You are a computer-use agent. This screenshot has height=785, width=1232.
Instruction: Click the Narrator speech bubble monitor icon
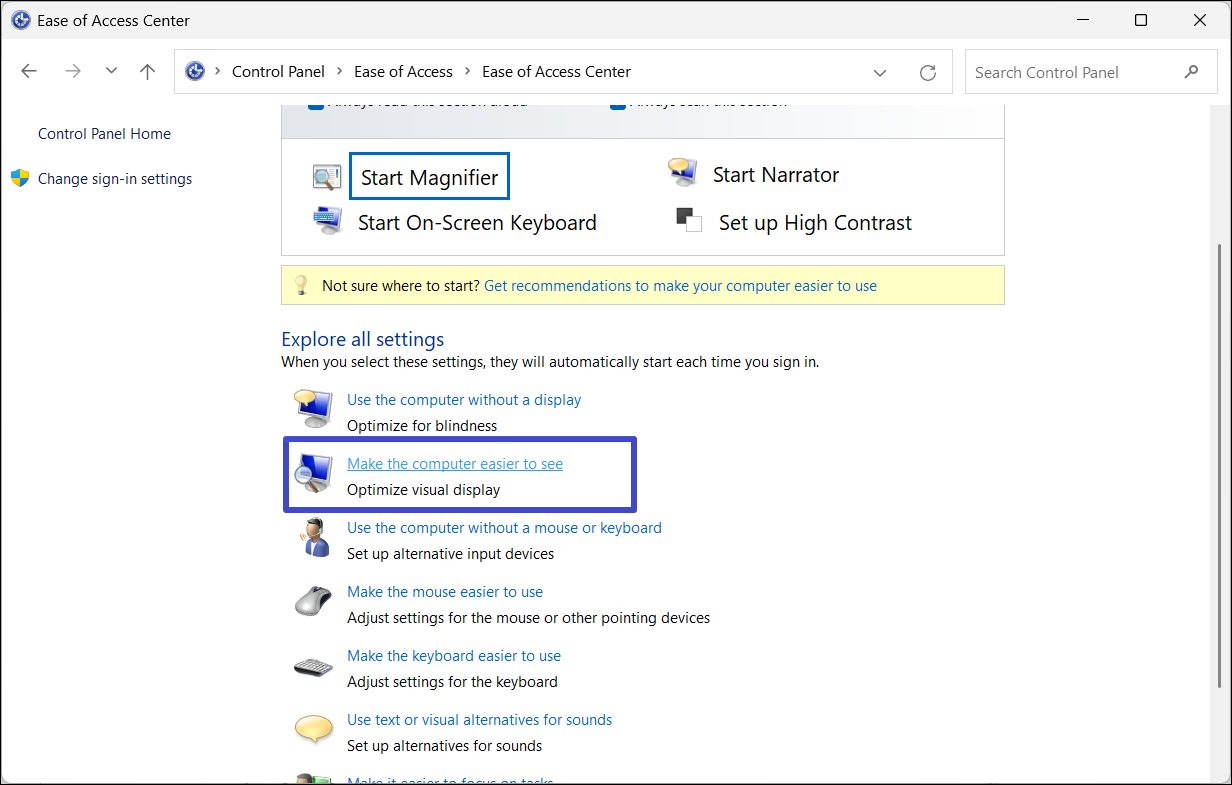683,173
